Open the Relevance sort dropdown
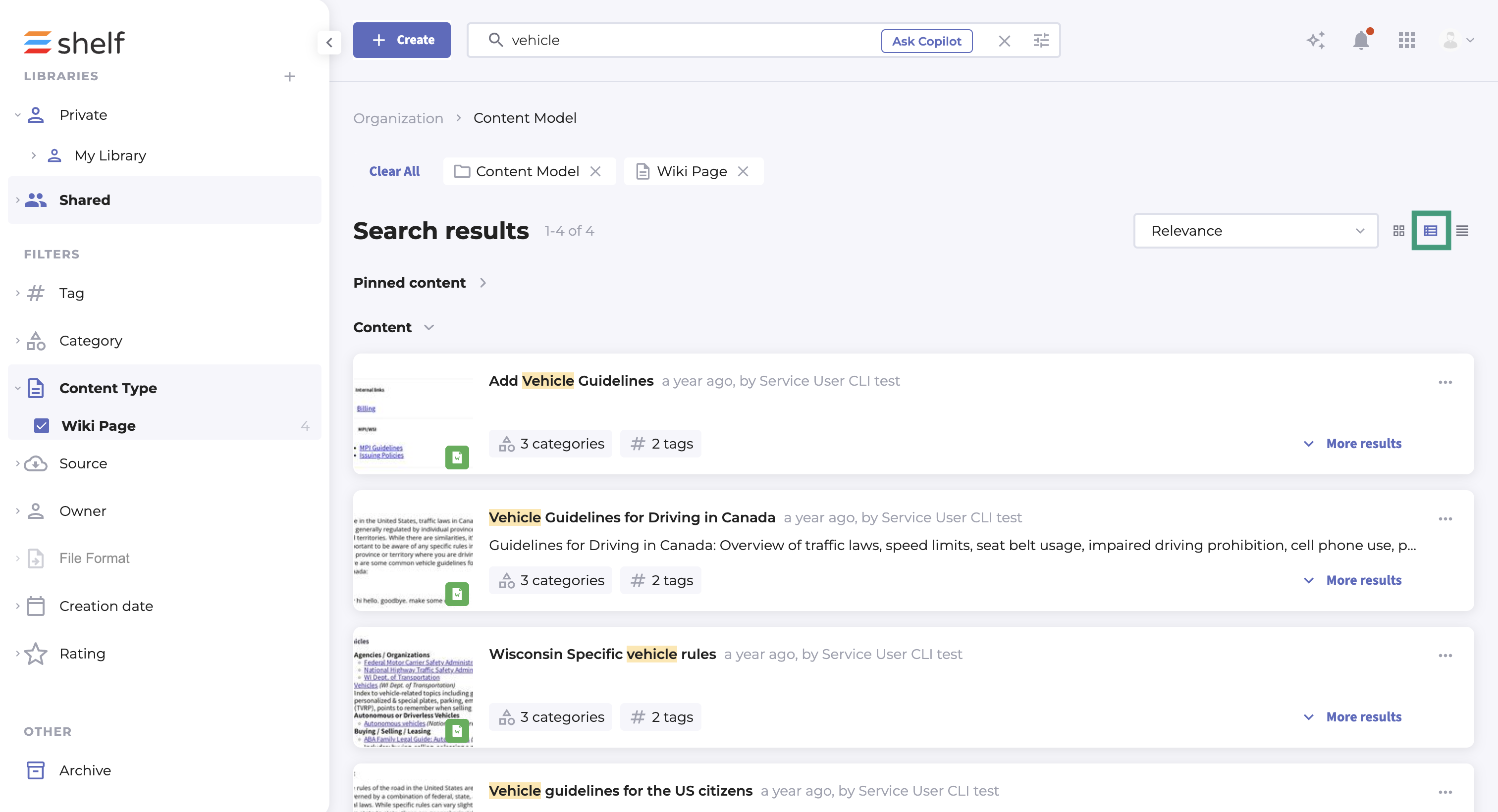The image size is (1498, 812). coord(1255,231)
